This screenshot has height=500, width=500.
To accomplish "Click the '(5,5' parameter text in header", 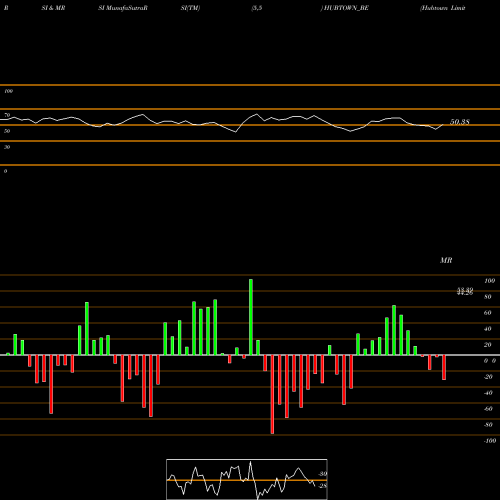I will click(257, 8).
